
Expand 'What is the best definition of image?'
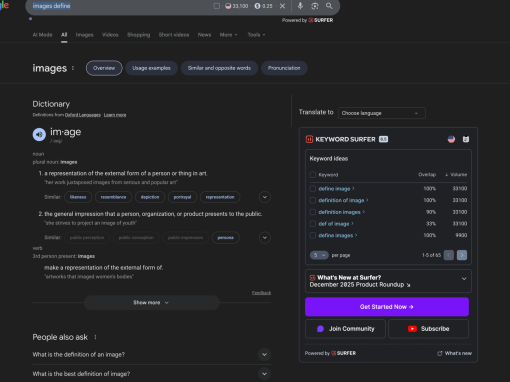(152, 374)
